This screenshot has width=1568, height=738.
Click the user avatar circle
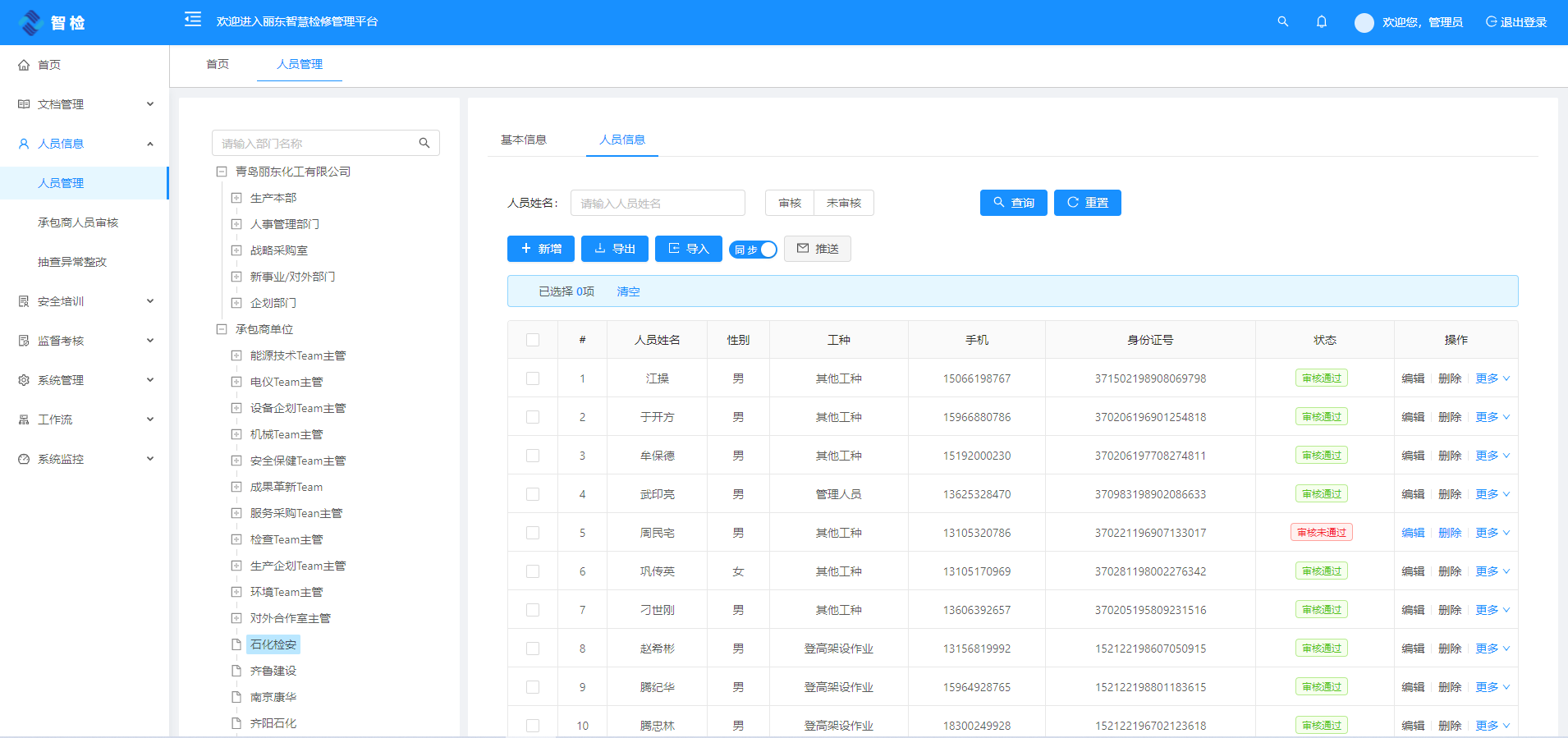(x=1364, y=23)
